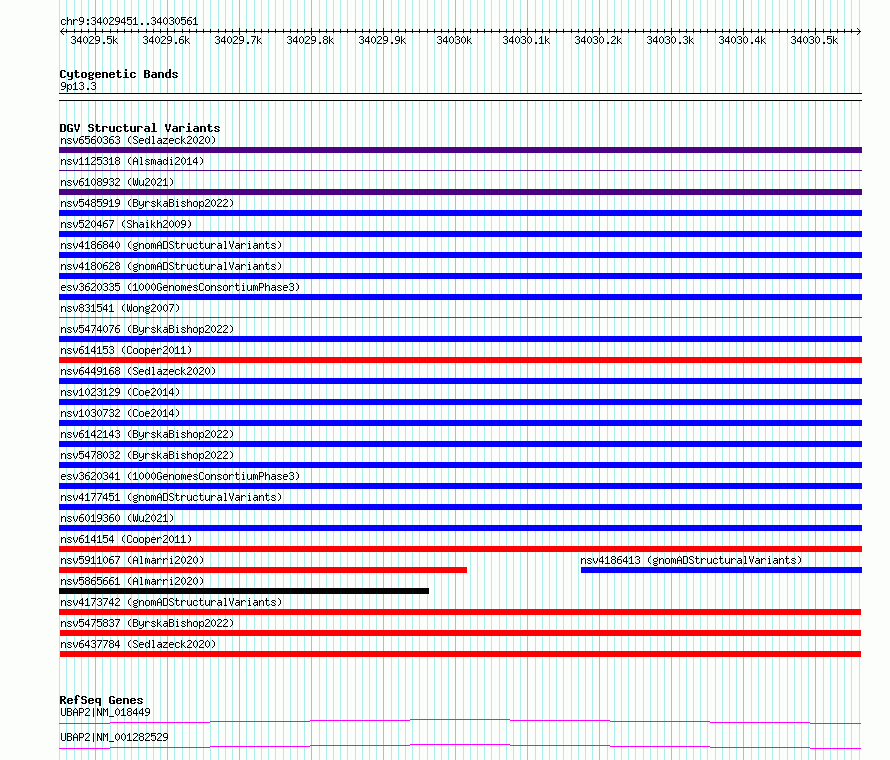Screen dimensions: 890x760
Task: Click the chr9:34029451..34030561 coordinate text
Action: [129, 22]
